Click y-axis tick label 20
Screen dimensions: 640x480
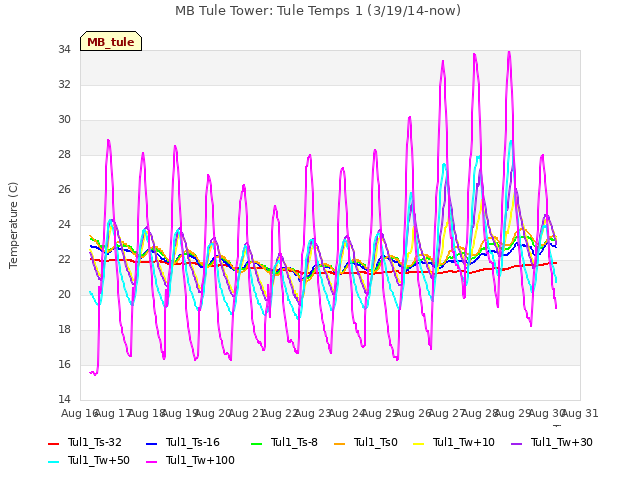[64, 295]
